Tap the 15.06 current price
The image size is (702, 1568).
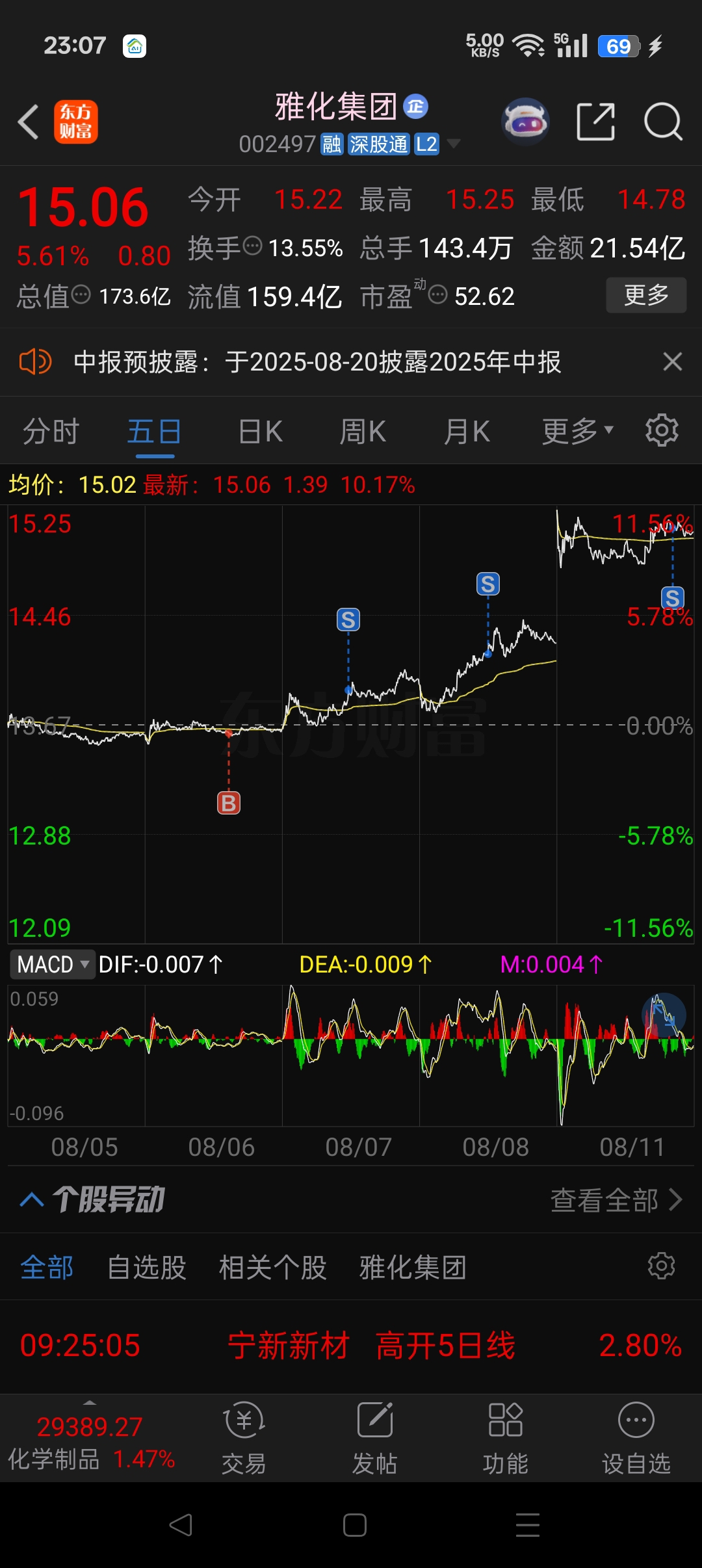(83, 207)
